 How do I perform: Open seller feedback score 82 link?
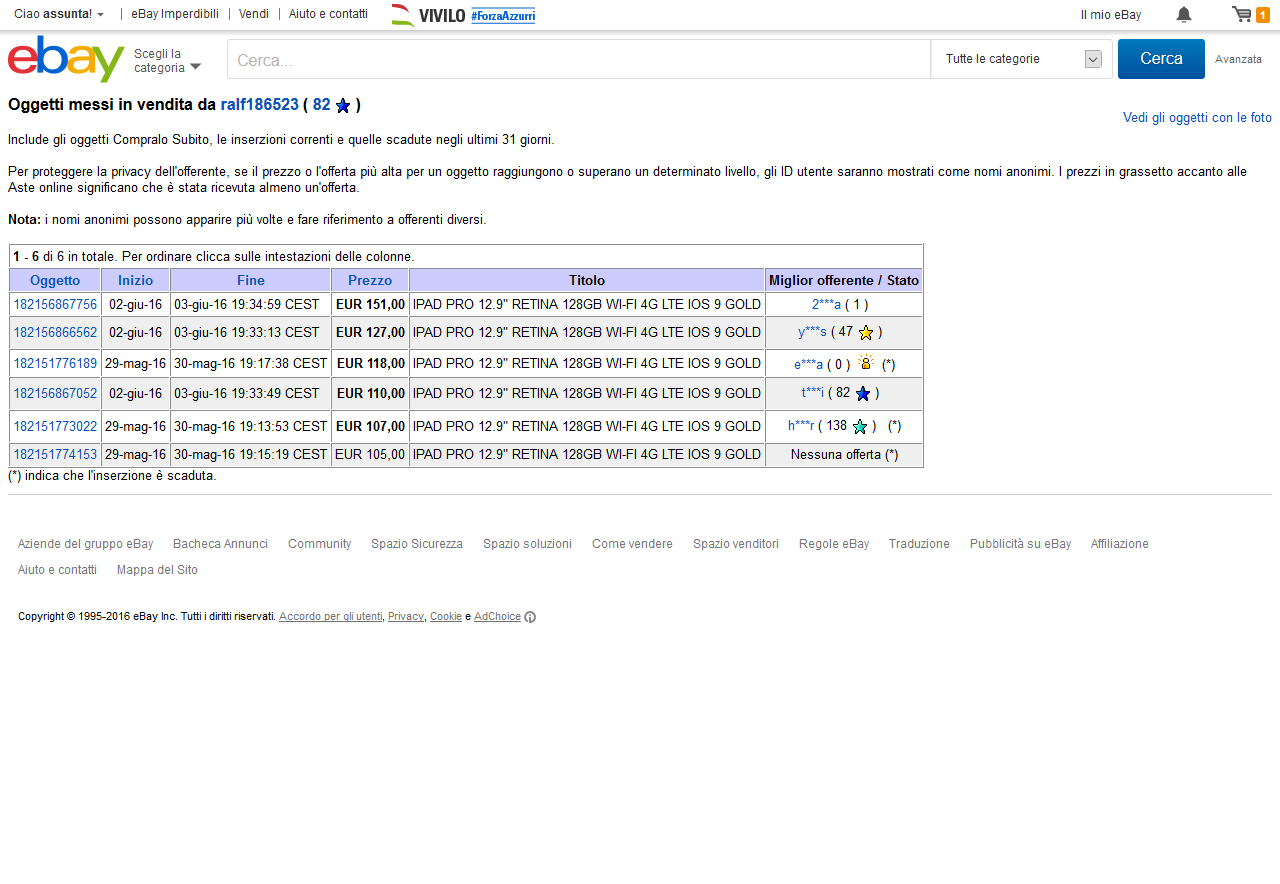pos(321,104)
